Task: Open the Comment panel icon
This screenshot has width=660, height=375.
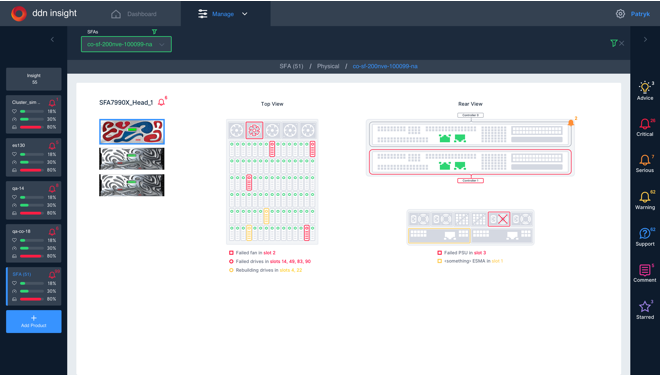Action: pos(644,270)
